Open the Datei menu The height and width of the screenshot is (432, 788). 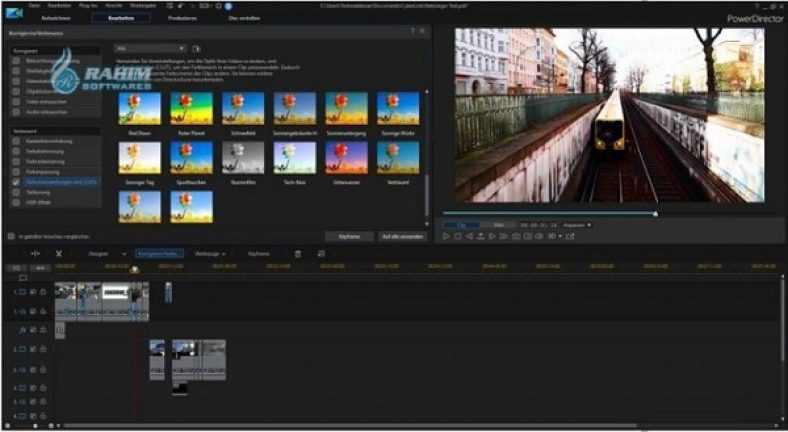(x=35, y=5)
